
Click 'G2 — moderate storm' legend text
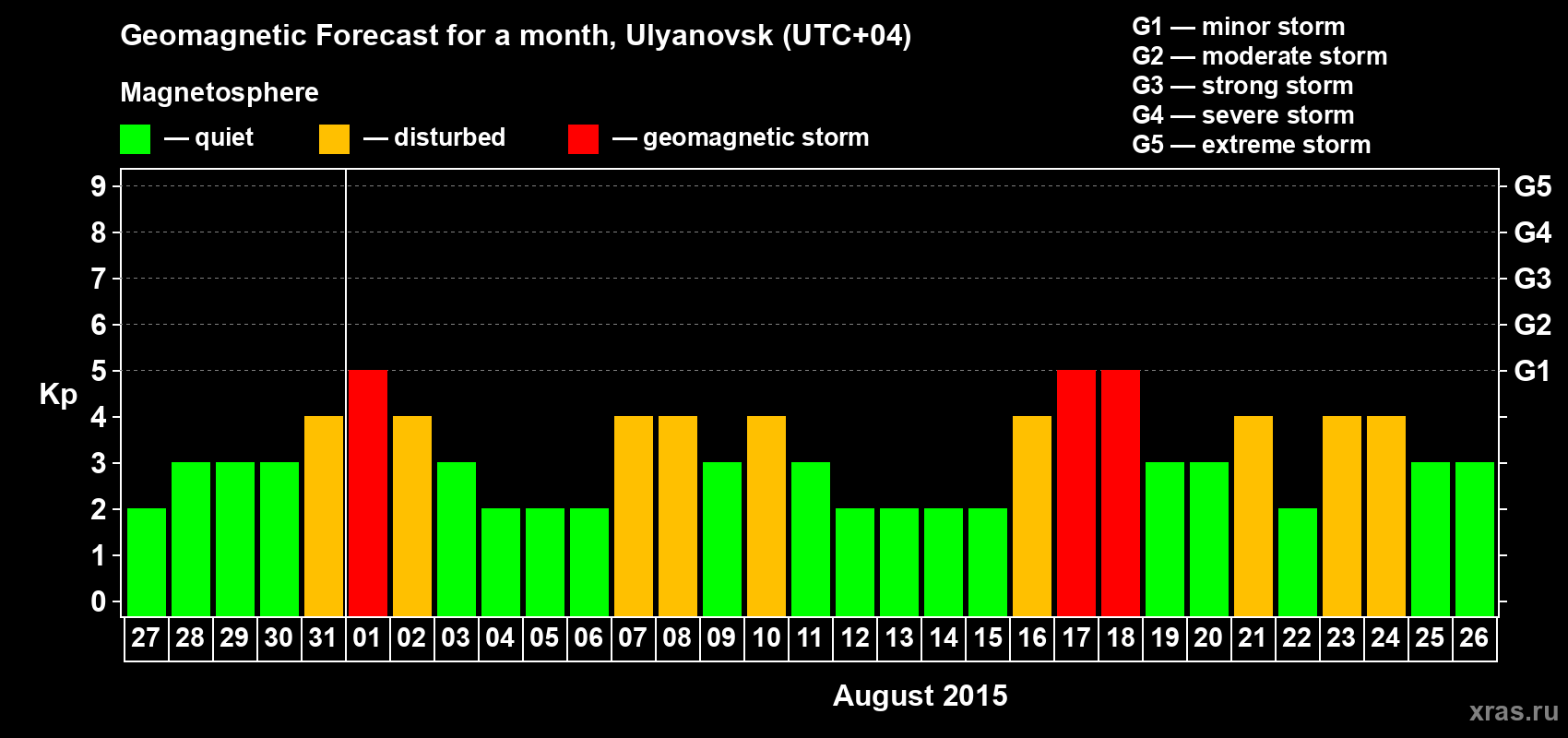[x=1260, y=56]
